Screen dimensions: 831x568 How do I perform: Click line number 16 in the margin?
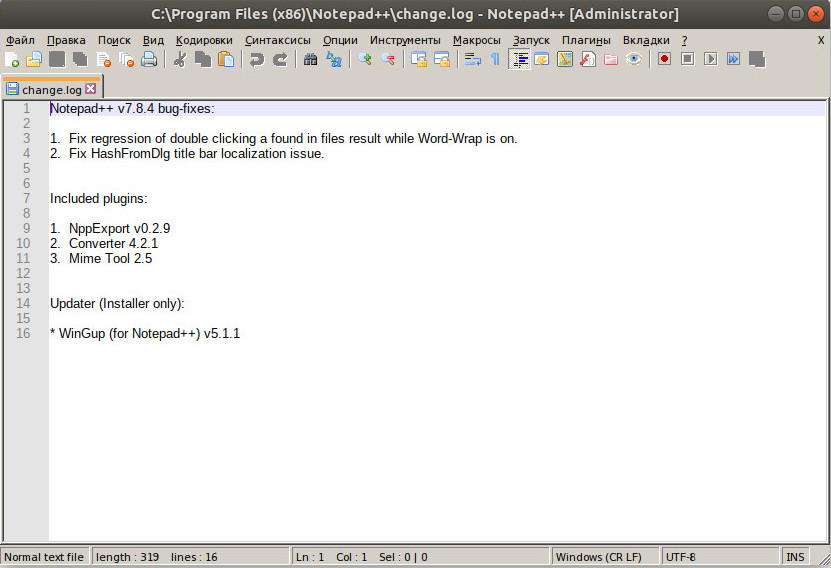click(23, 333)
